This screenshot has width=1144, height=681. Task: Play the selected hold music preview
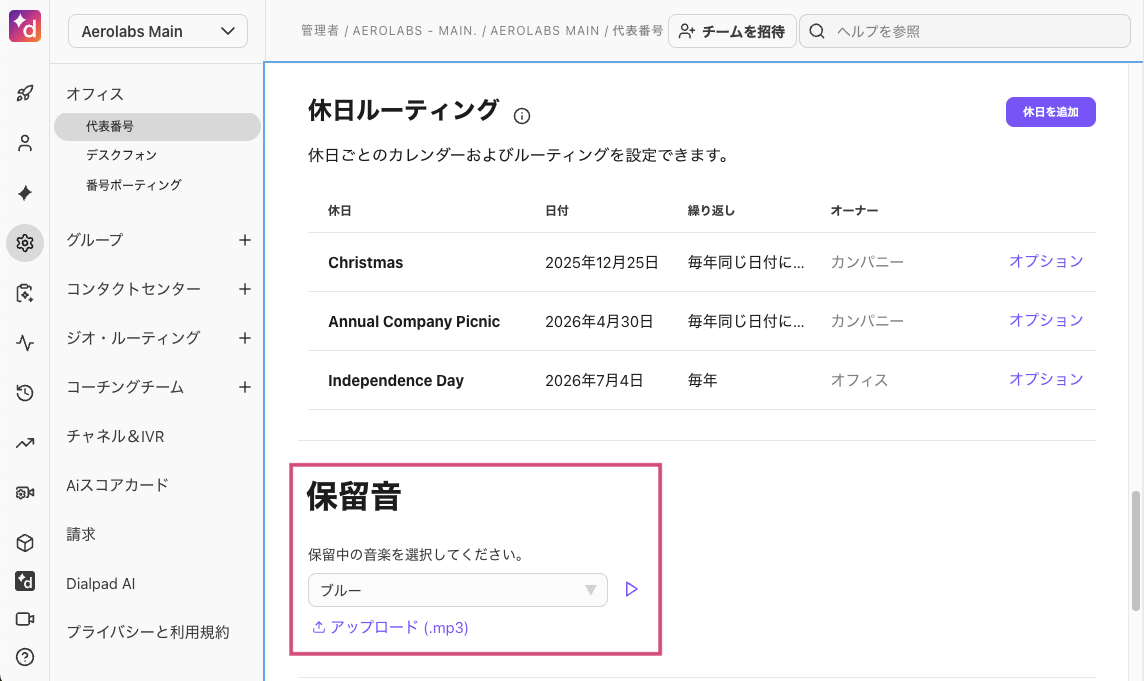(631, 590)
